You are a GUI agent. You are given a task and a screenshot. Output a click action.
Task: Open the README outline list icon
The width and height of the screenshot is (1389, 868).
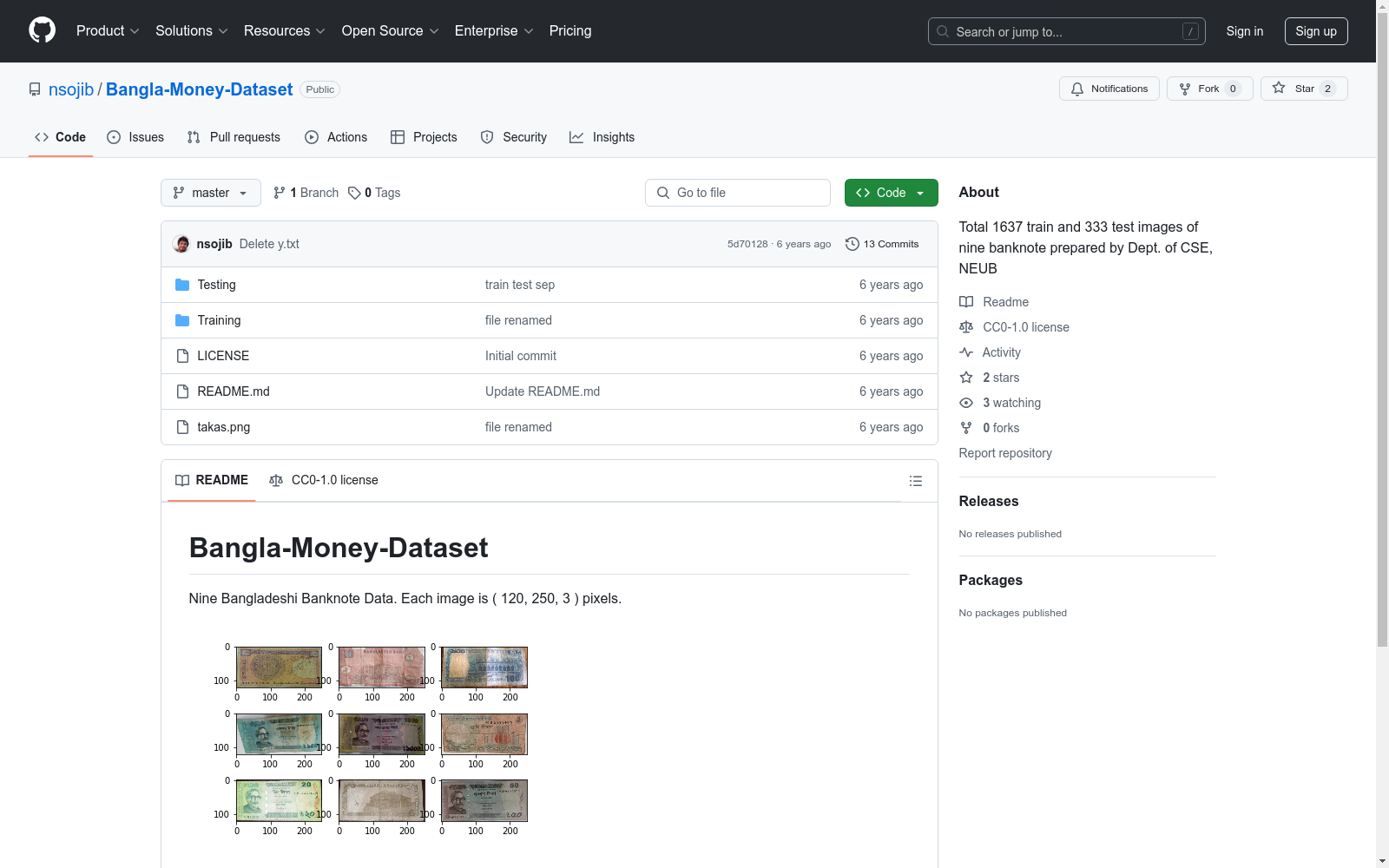(915, 481)
